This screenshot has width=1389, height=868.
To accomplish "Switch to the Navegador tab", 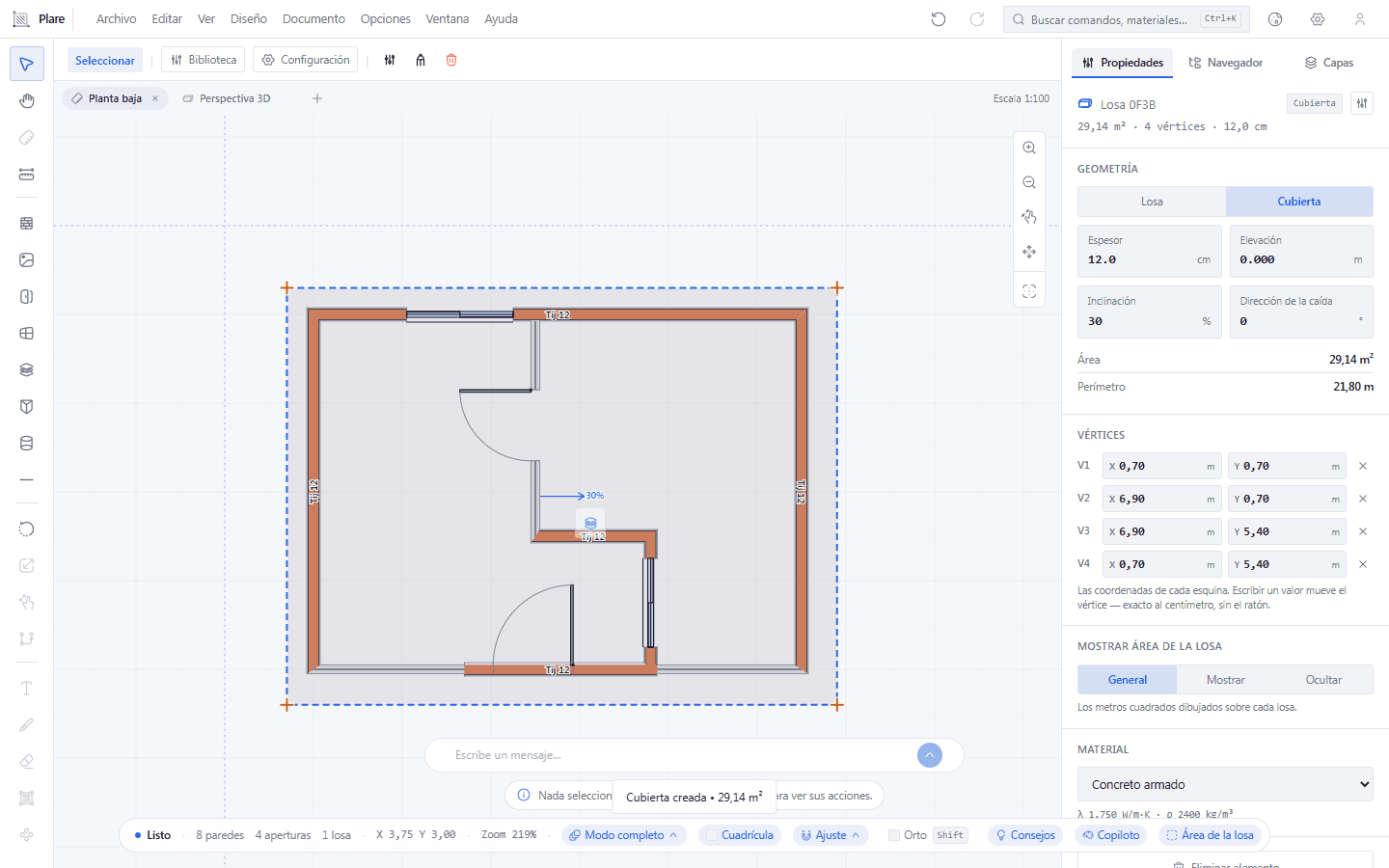I will coord(1225,63).
